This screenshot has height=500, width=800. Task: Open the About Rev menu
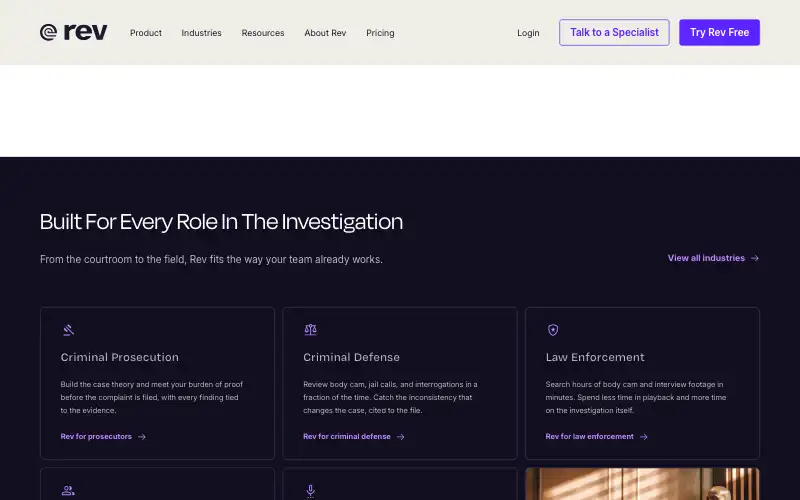point(325,33)
